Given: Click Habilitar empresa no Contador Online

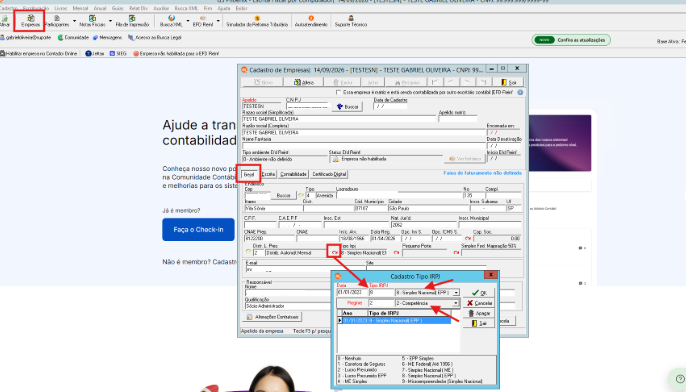Looking at the screenshot, I should [39, 53].
